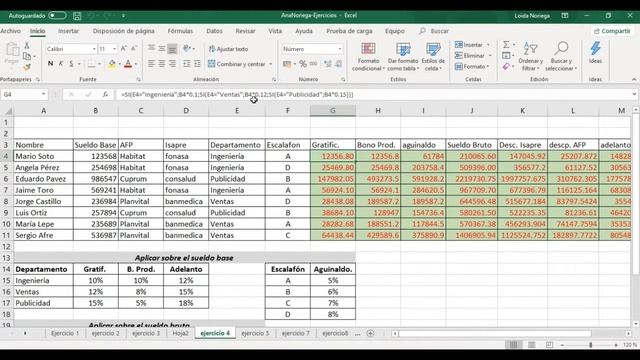Open the Calibri font name dropdown

click(x=94, y=49)
